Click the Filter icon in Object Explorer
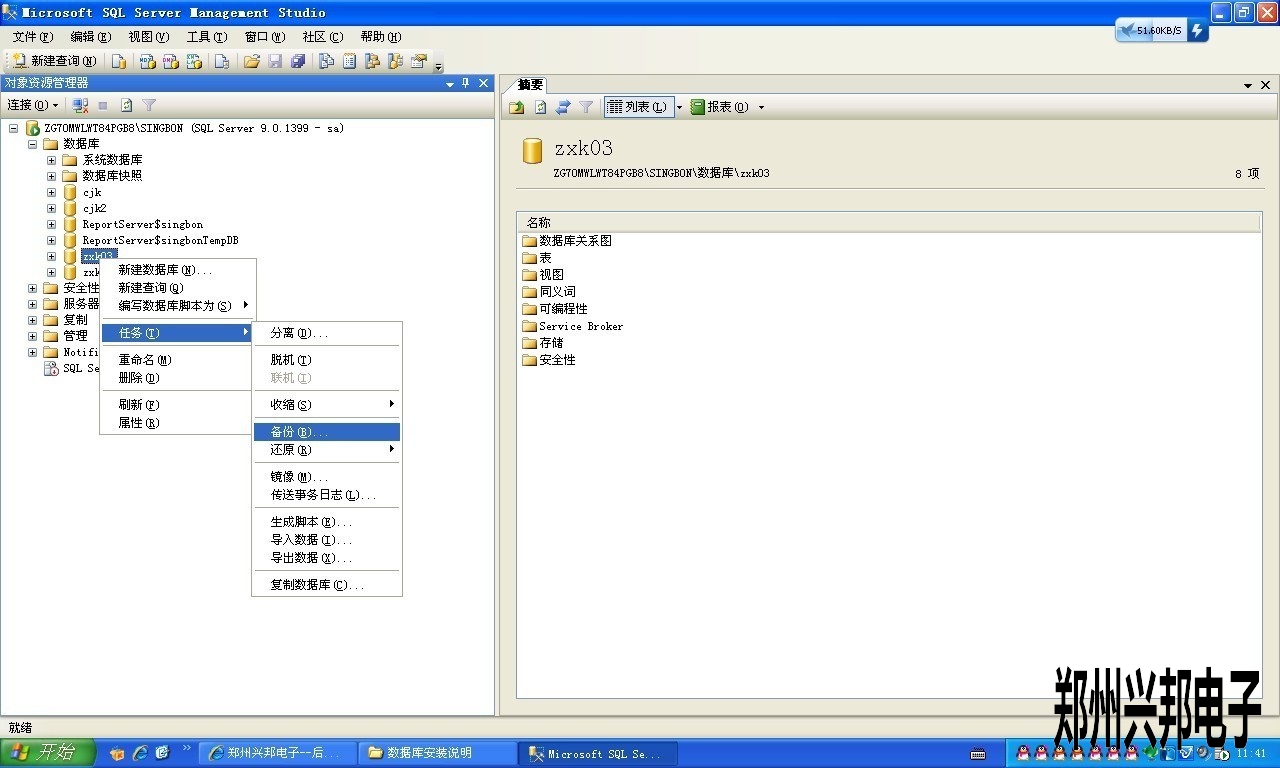The height and width of the screenshot is (768, 1280). [149, 105]
